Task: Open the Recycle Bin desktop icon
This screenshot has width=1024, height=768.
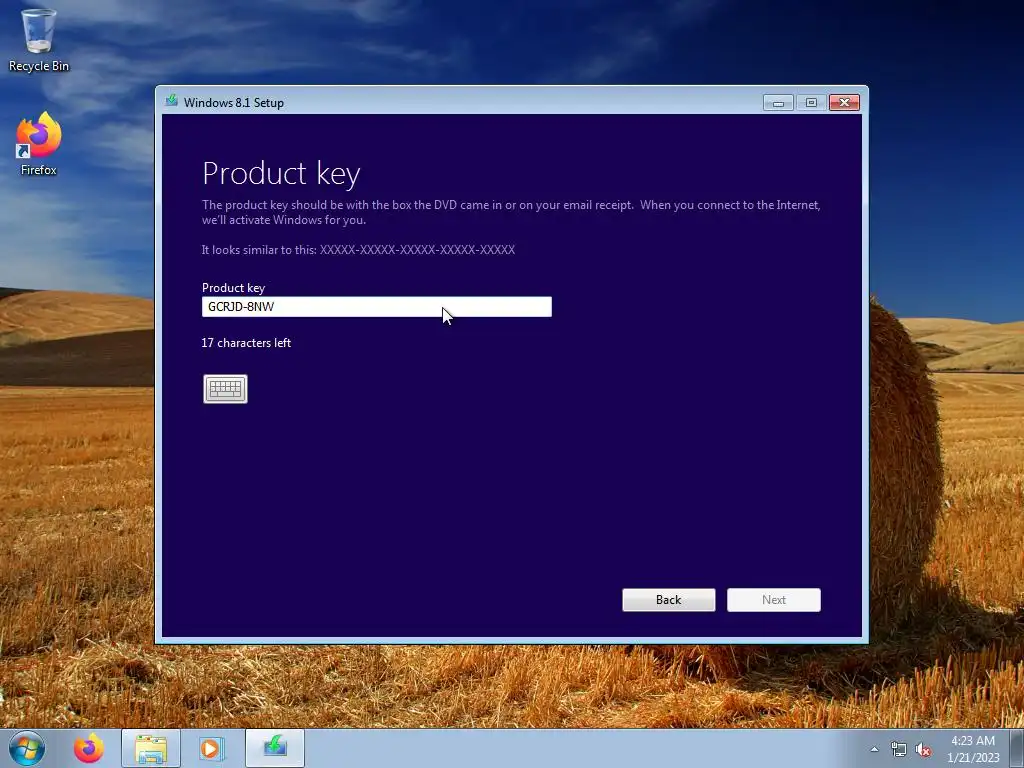Action: coord(39,39)
